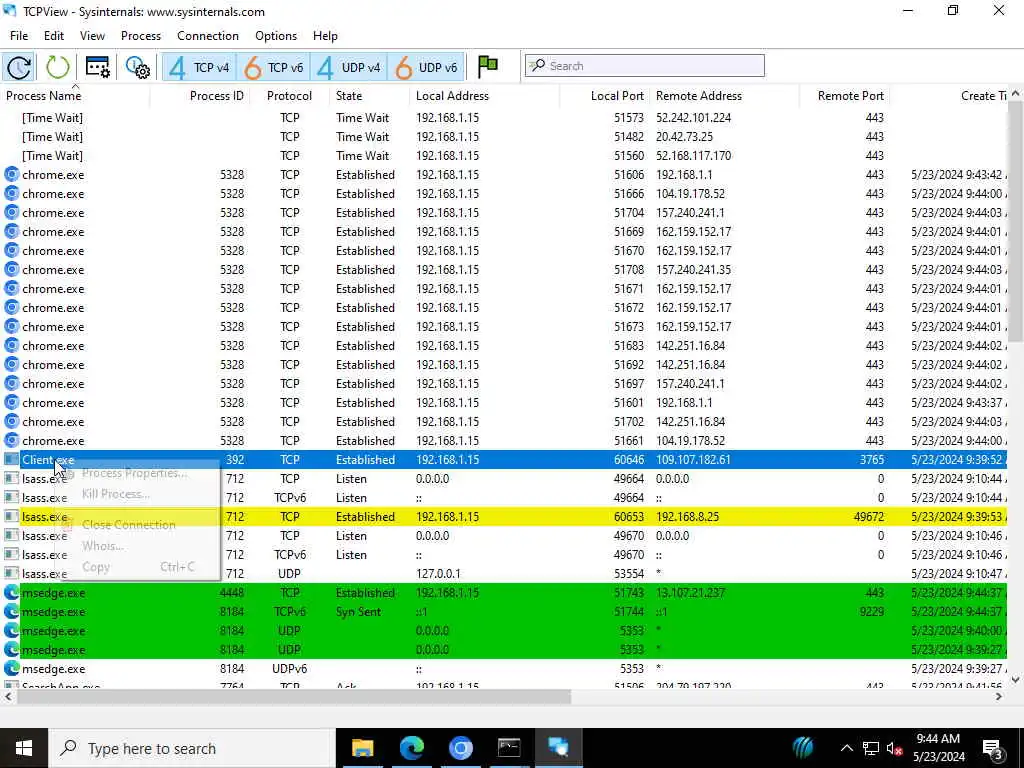Choose Copy in context menu
Image resolution: width=1024 pixels, height=768 pixels.
(138, 567)
